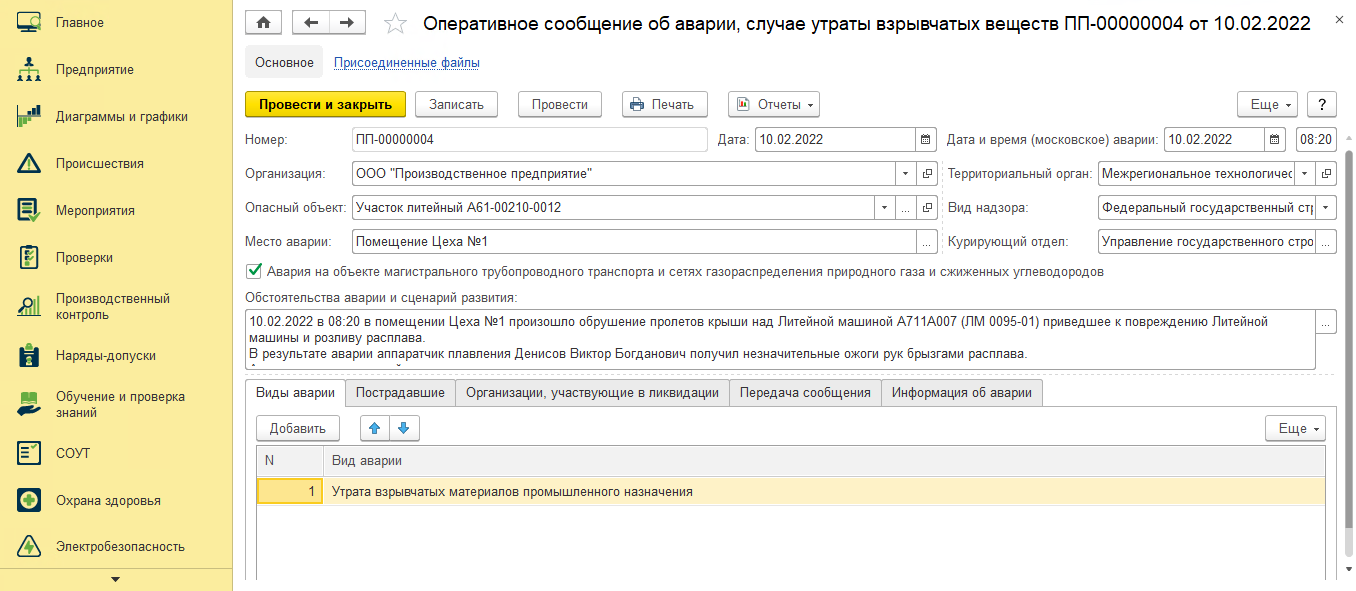Open the Информация об аварии tab
This screenshot has width=1356, height=591.
(x=962, y=393)
